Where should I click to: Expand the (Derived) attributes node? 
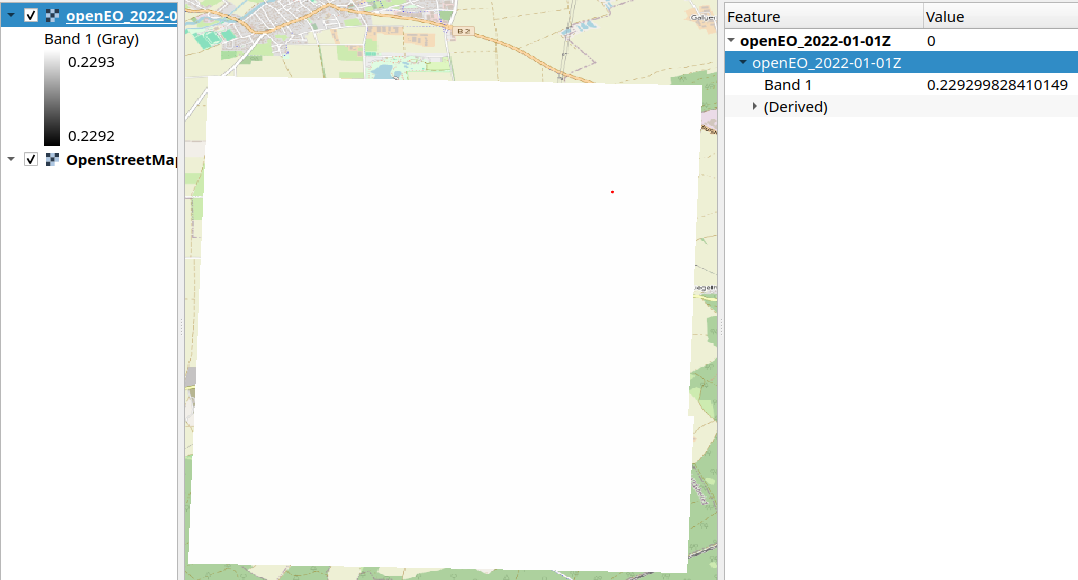(x=755, y=107)
